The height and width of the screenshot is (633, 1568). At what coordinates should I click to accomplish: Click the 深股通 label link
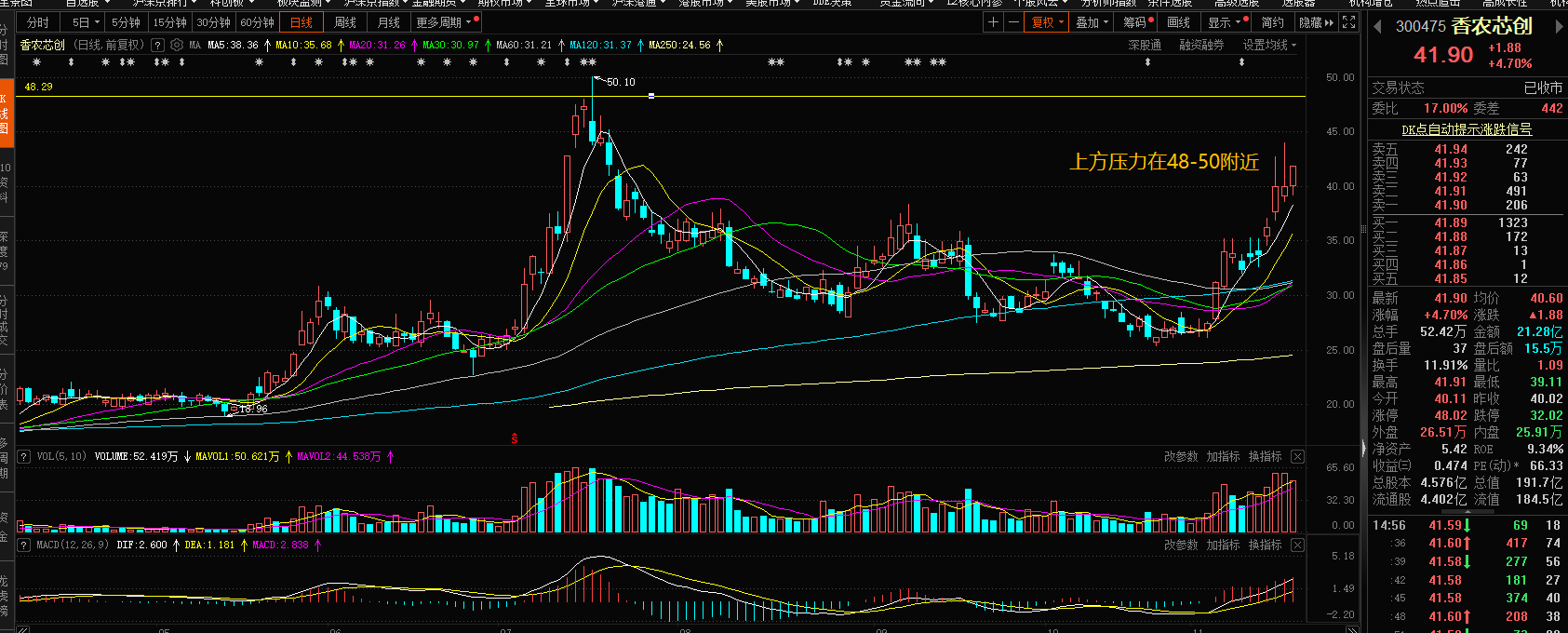(1145, 45)
